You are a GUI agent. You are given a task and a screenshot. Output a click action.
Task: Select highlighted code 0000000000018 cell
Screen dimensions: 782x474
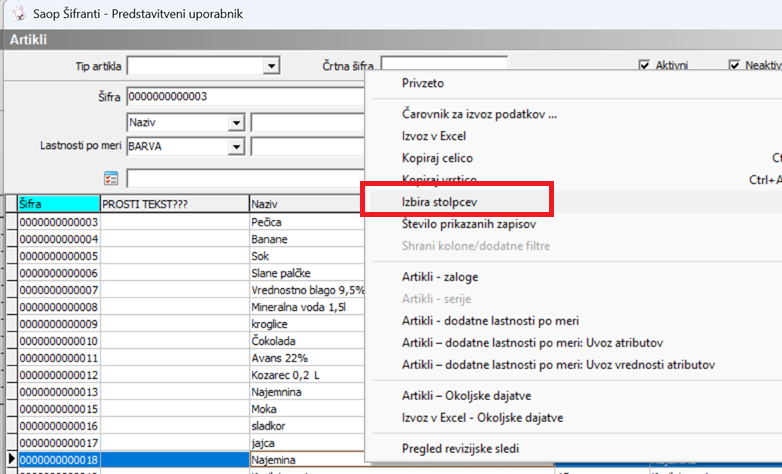coord(59,460)
